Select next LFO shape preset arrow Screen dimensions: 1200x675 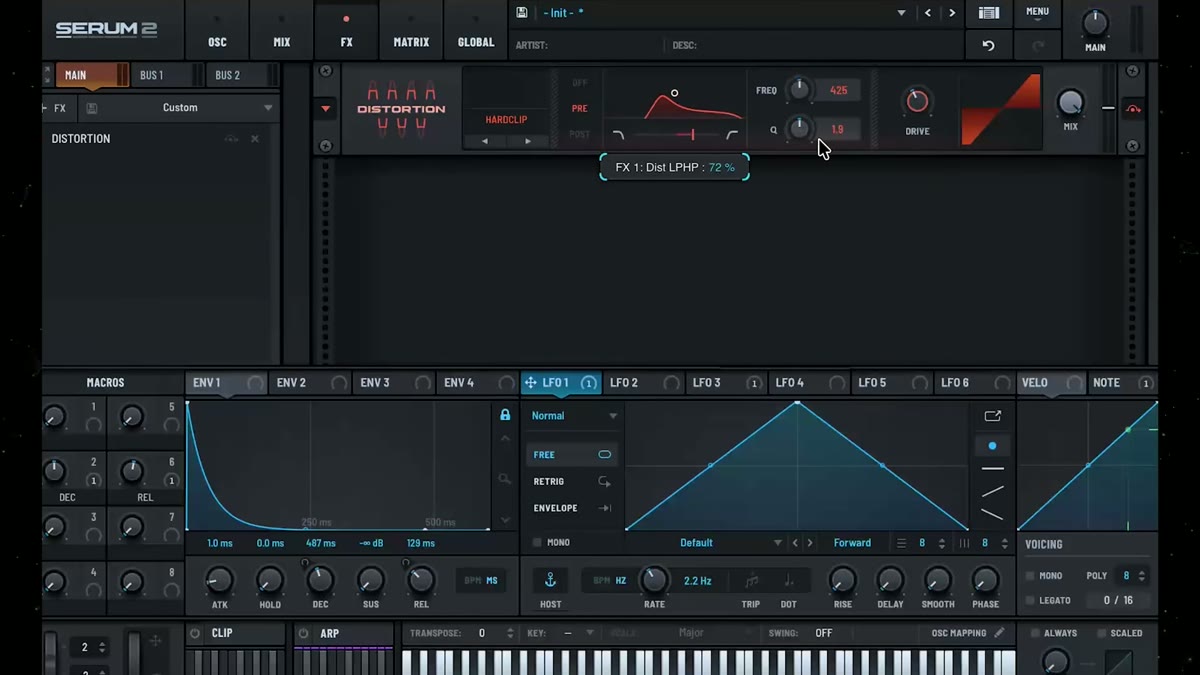point(810,543)
